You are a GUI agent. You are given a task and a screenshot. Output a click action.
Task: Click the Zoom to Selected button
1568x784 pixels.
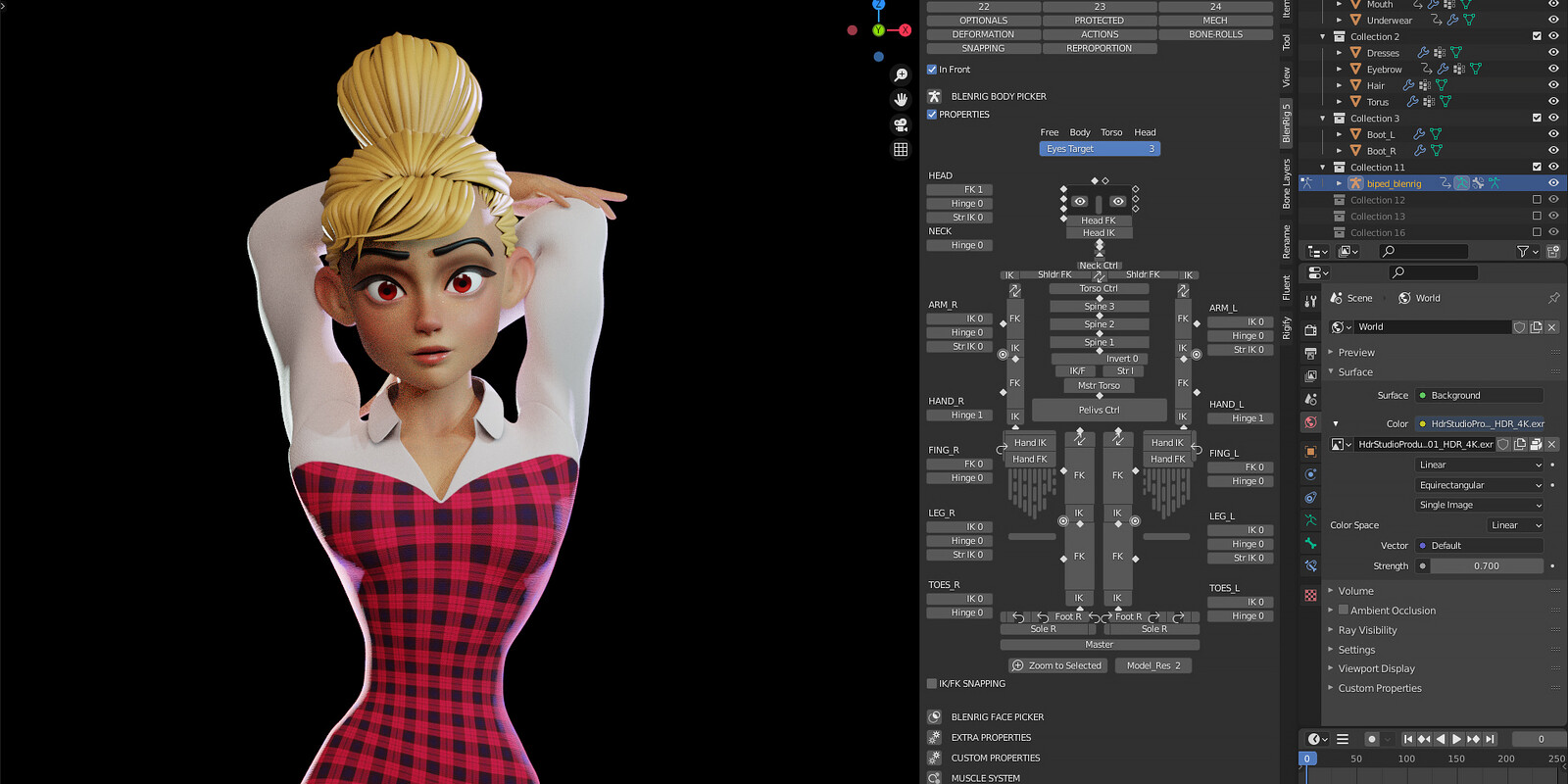(1056, 665)
